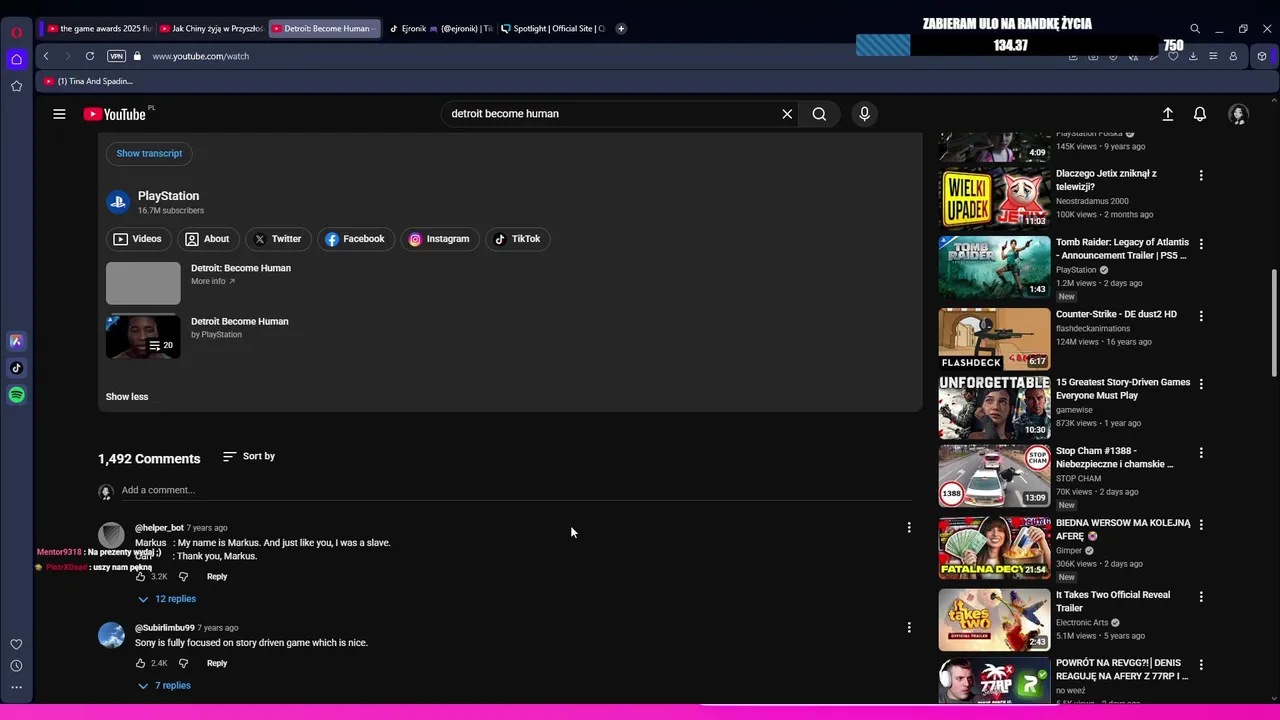
Task: Open PlayStation Videos chip
Action: pyautogui.click(x=137, y=239)
